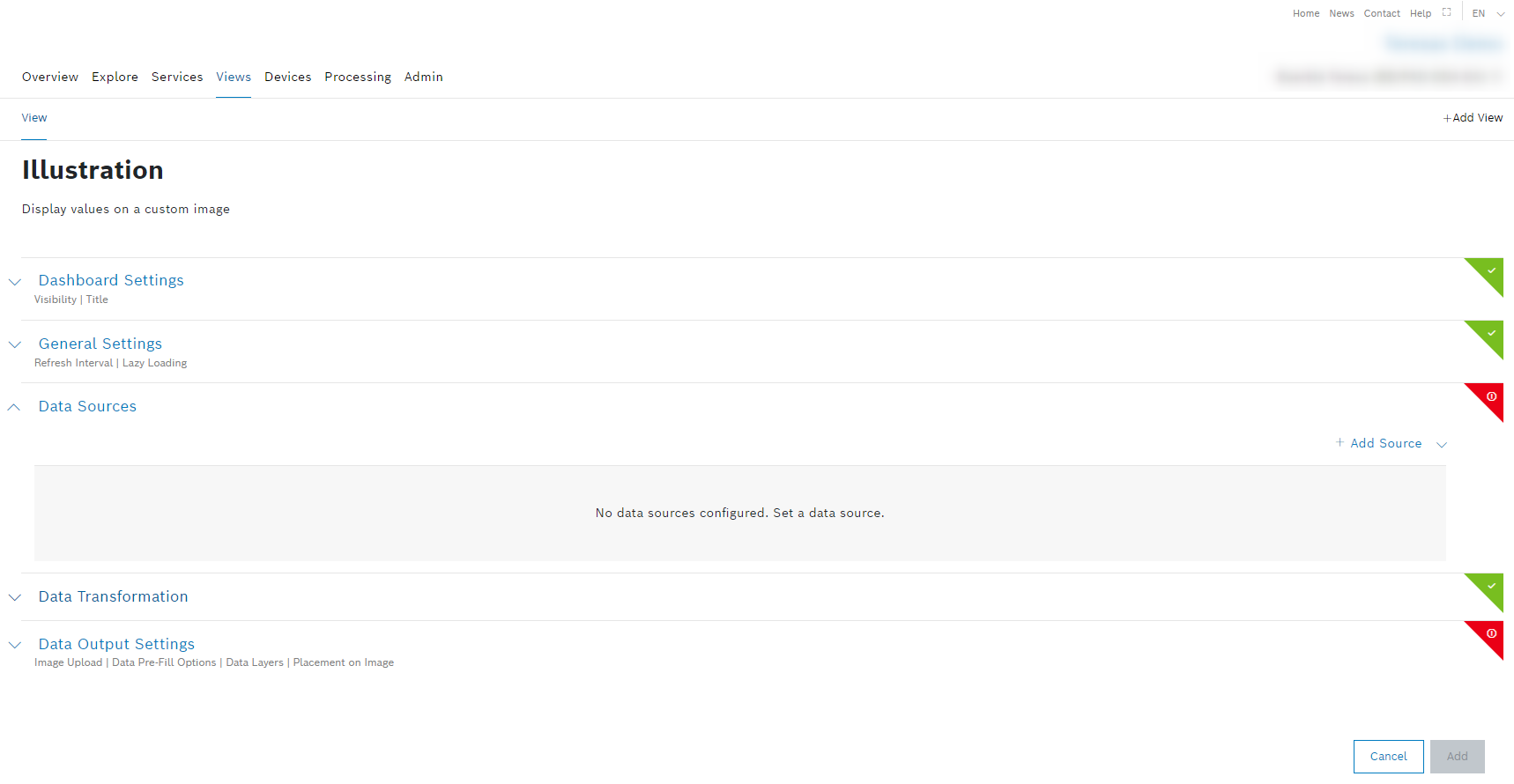Click the green checkmark badge on Dashboard Settings
Screen dimensions: 1514x784
pos(1490,271)
